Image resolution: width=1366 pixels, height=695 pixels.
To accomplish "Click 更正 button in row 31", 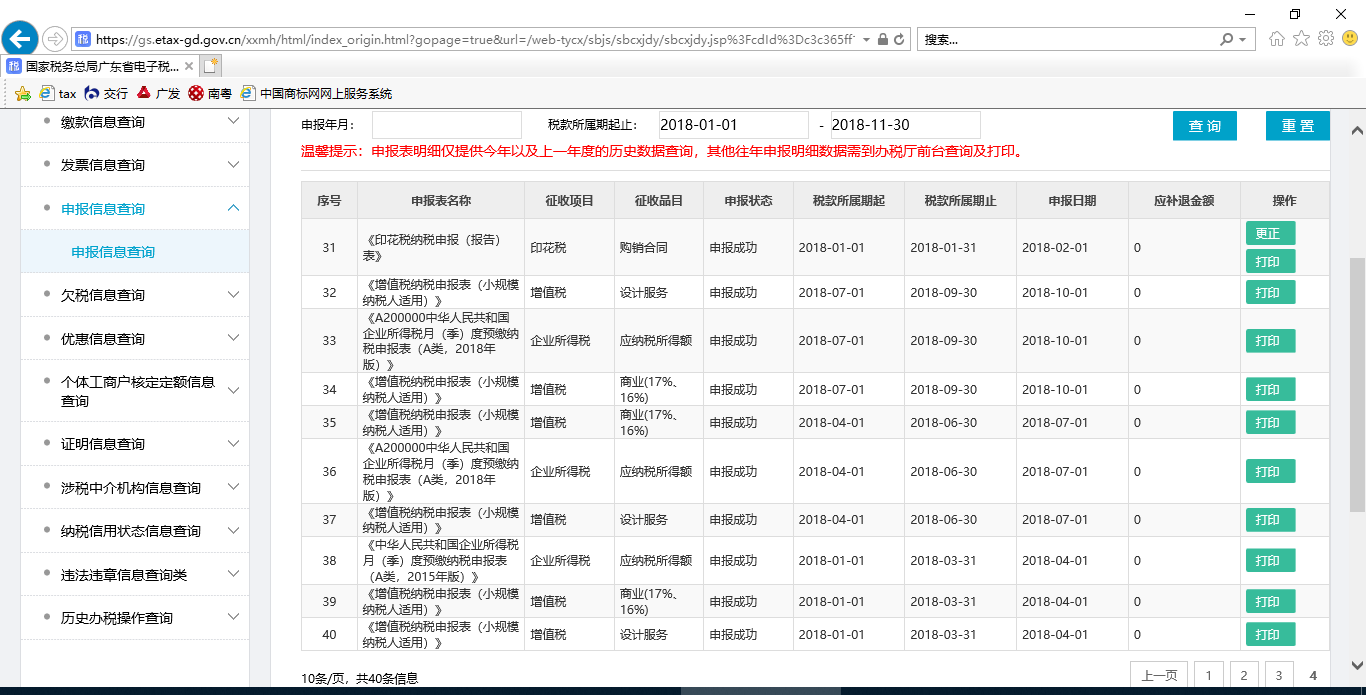I will pyautogui.click(x=1270, y=233).
